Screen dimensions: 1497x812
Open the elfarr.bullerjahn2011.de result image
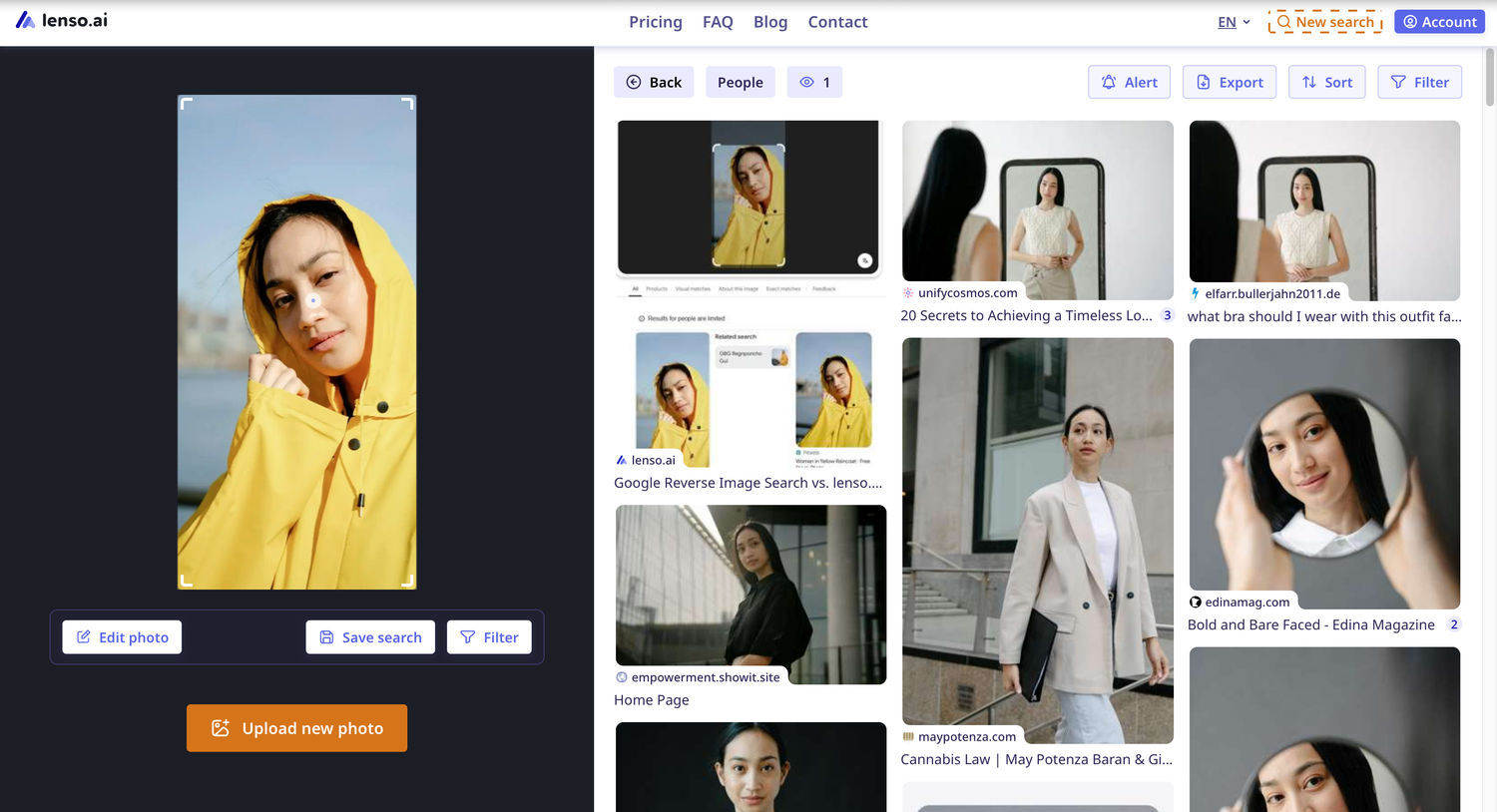pyautogui.click(x=1324, y=209)
